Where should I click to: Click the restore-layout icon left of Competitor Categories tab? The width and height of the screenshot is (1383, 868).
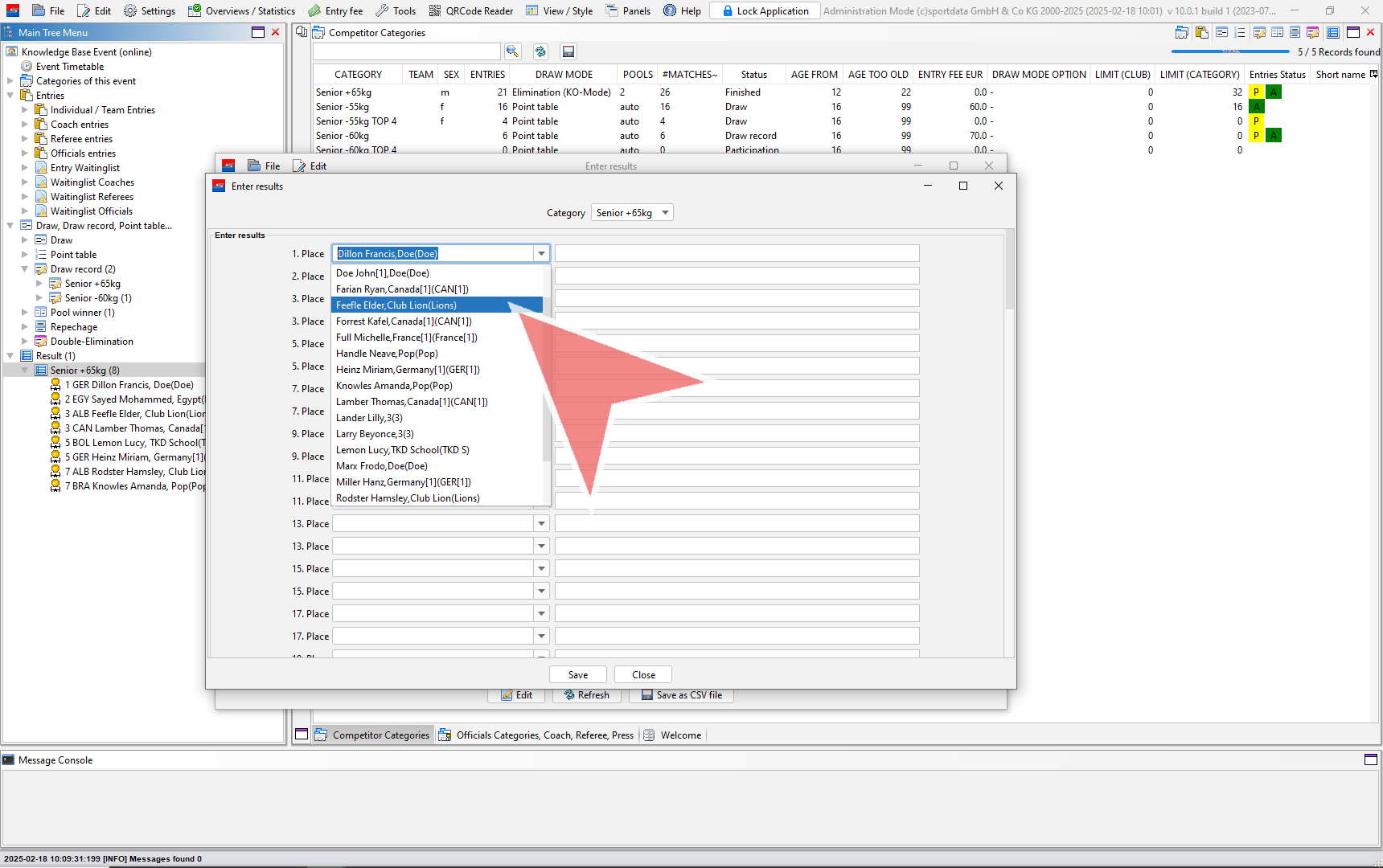[x=302, y=734]
